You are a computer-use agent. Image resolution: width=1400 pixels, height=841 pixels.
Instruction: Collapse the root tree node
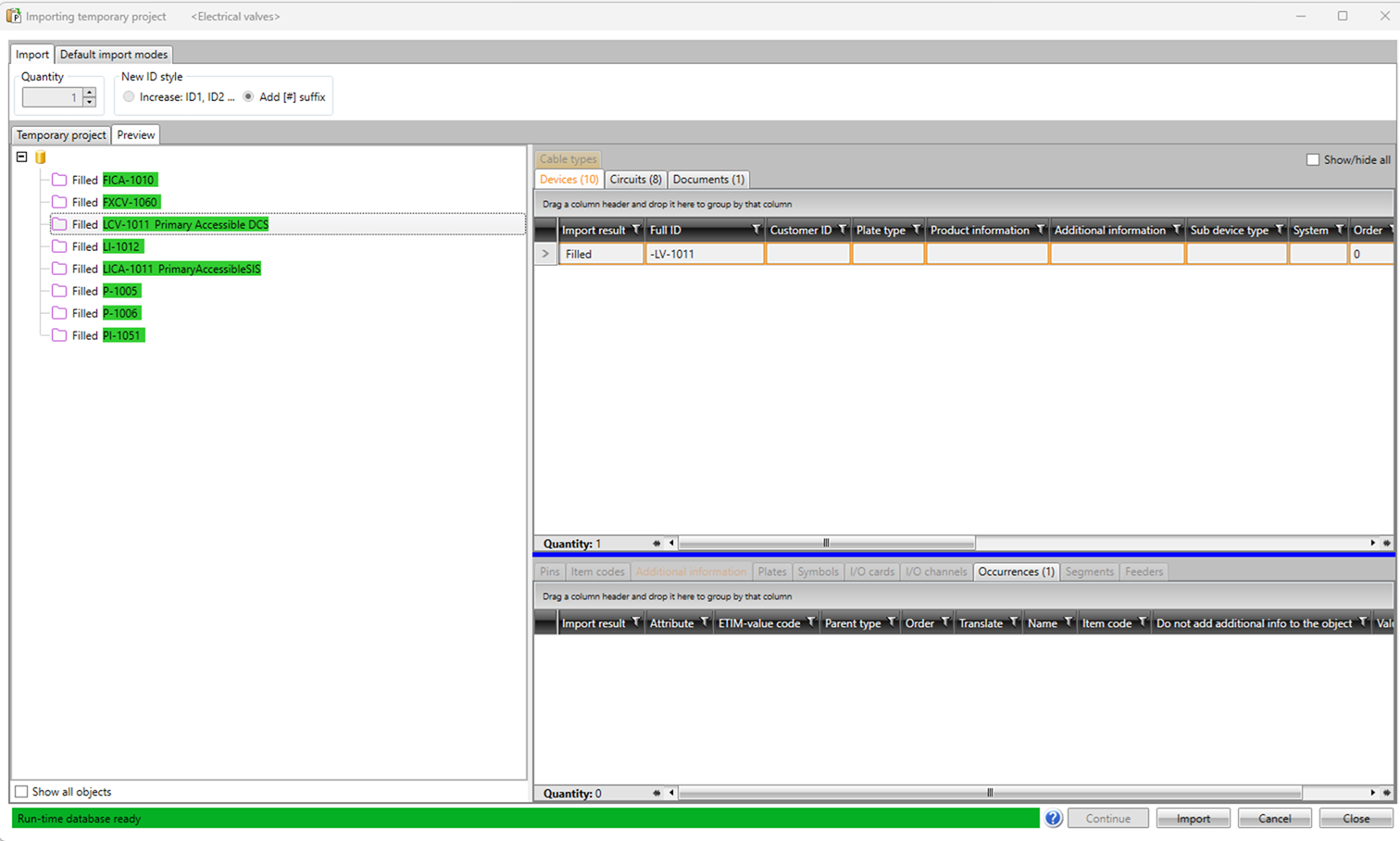(22, 157)
